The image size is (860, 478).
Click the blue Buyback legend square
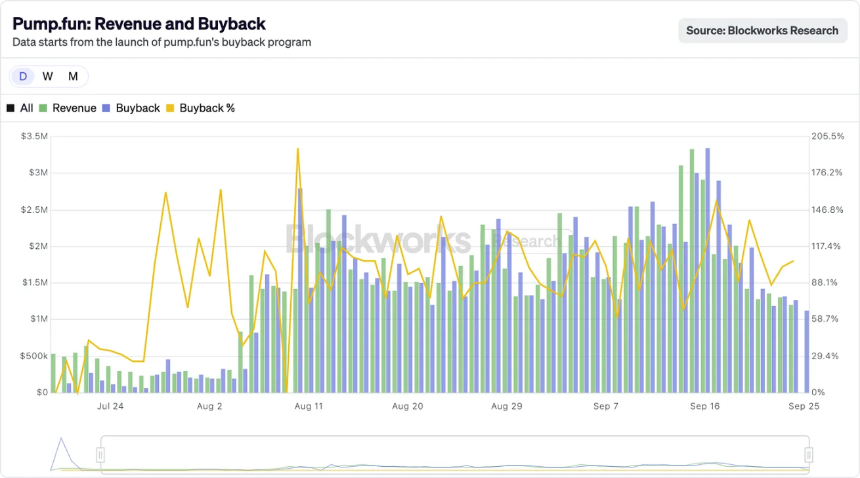107,108
